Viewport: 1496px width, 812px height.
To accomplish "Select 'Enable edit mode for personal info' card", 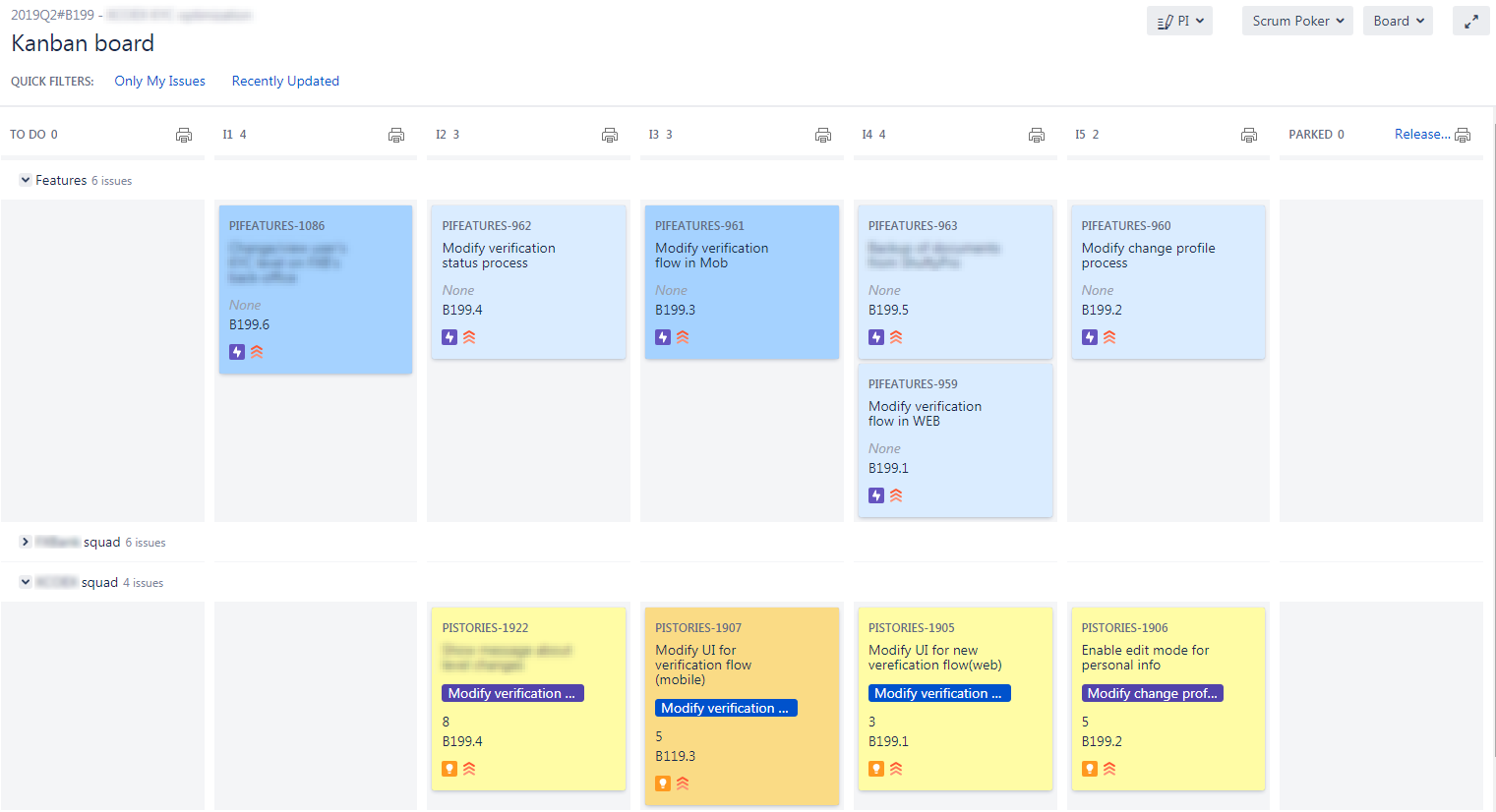I will [x=1167, y=698].
